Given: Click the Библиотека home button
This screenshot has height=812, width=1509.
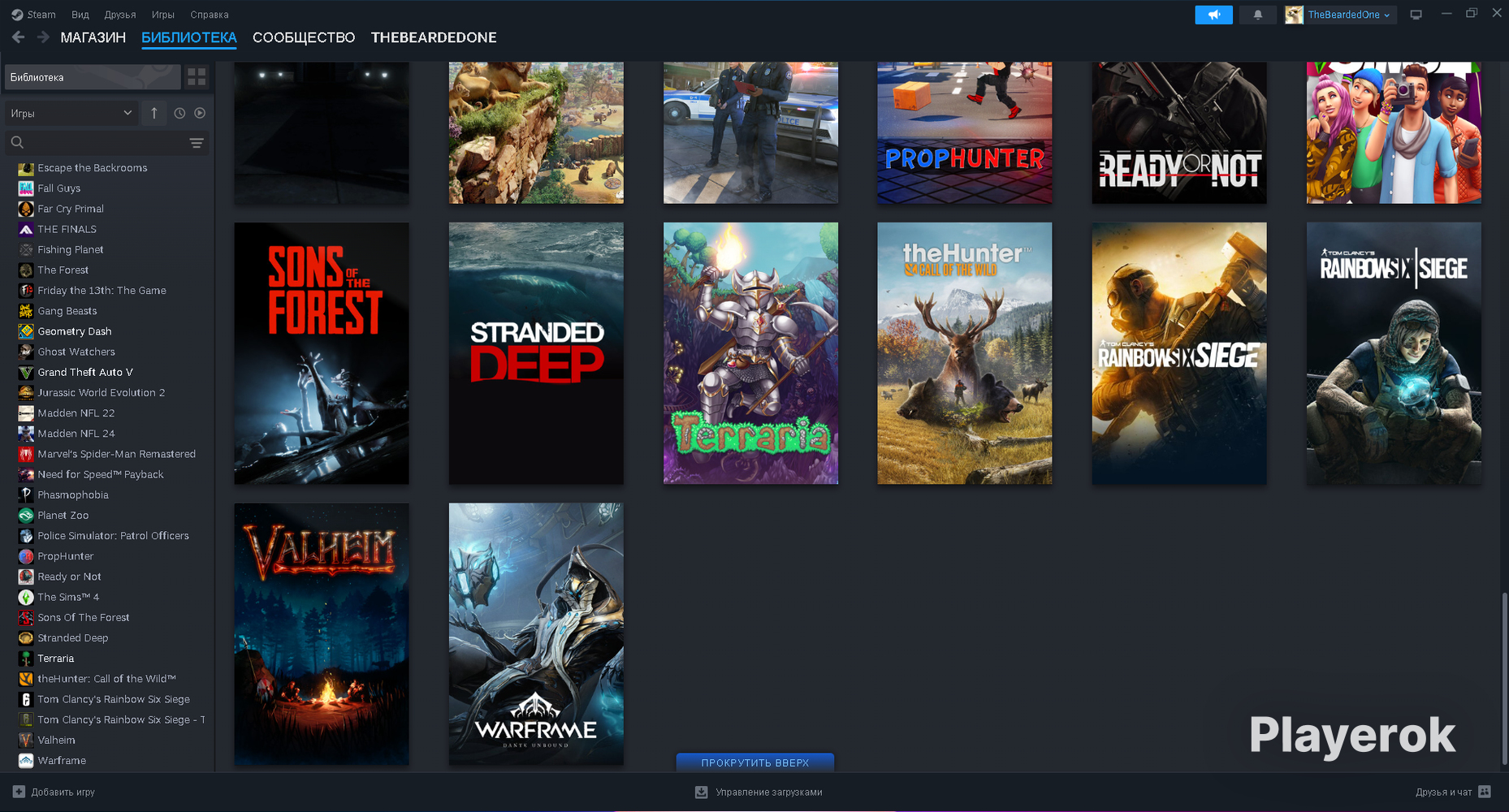Looking at the screenshot, I should pyautogui.click(x=93, y=77).
